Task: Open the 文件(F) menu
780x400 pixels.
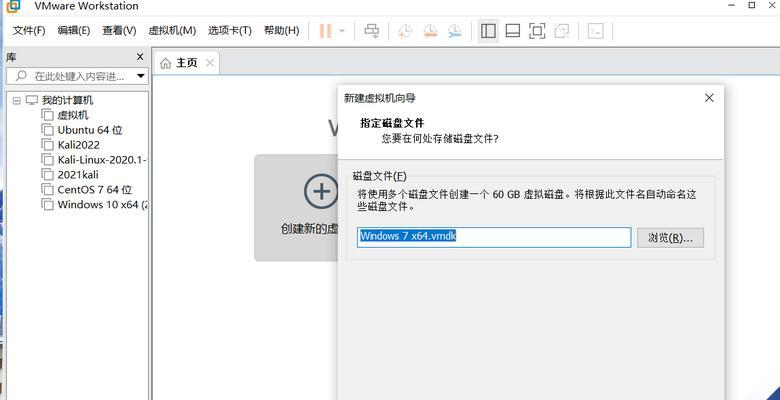Action: tap(29, 30)
